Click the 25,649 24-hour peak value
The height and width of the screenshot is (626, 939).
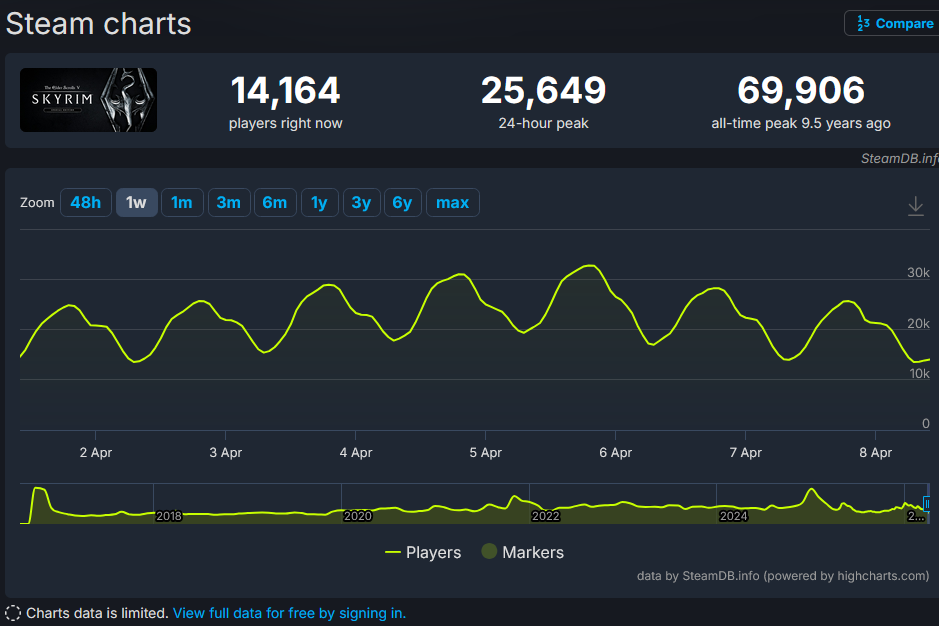point(544,90)
